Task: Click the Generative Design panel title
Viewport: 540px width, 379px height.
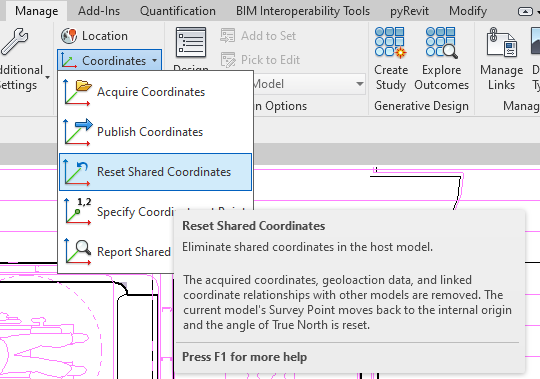Action: [x=421, y=106]
